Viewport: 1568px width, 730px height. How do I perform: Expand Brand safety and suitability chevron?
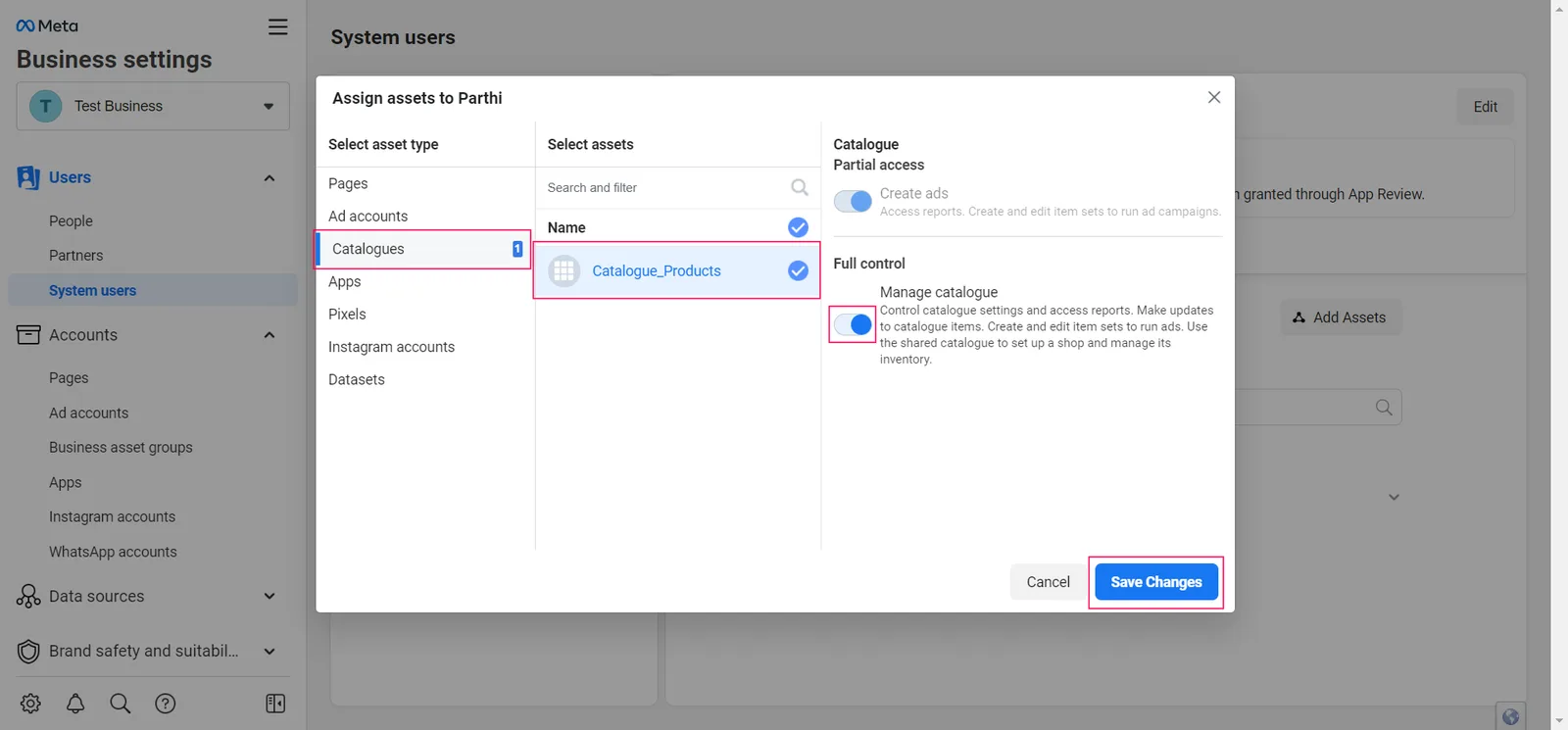[269, 651]
